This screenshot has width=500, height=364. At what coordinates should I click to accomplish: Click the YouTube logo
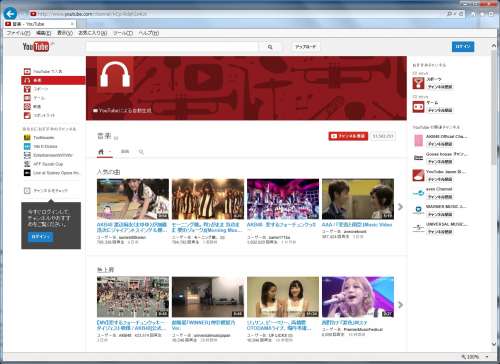pos(36,46)
